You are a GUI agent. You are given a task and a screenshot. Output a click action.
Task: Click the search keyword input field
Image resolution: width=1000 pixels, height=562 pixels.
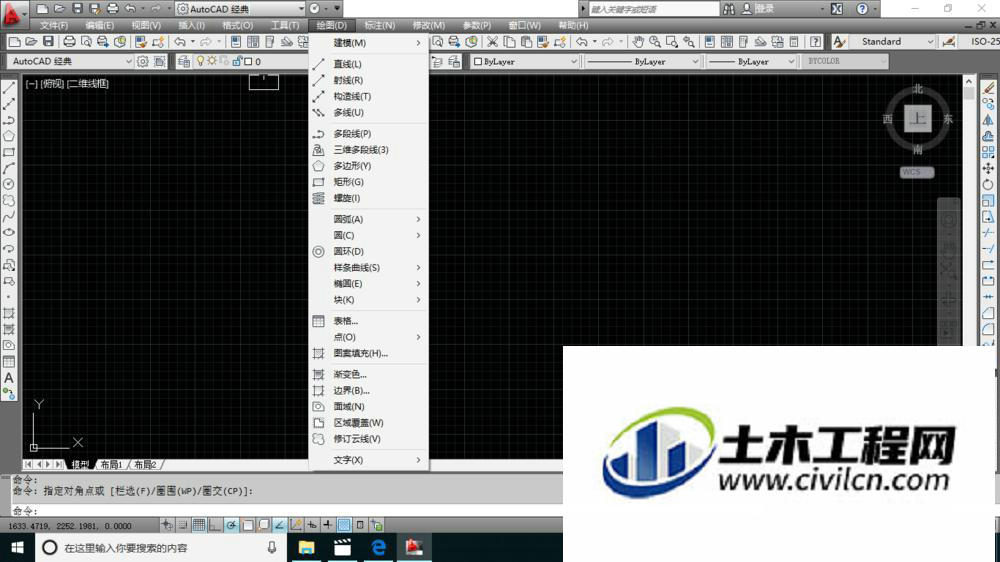654,9
